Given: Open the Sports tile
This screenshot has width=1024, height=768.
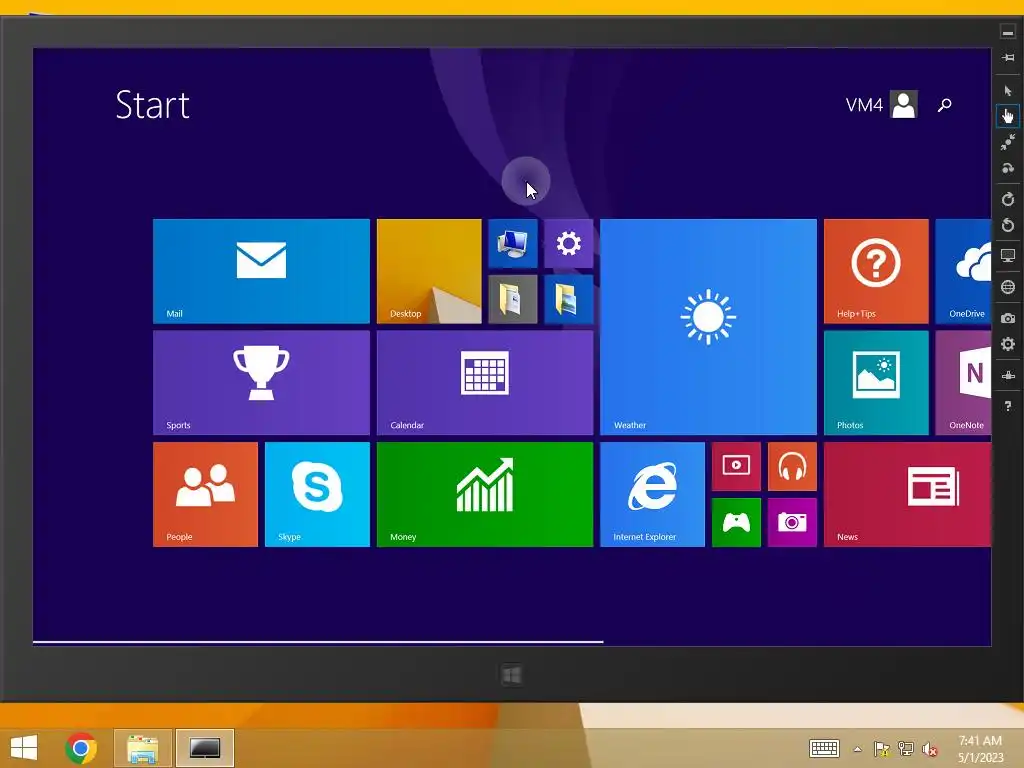Looking at the screenshot, I should point(261,383).
